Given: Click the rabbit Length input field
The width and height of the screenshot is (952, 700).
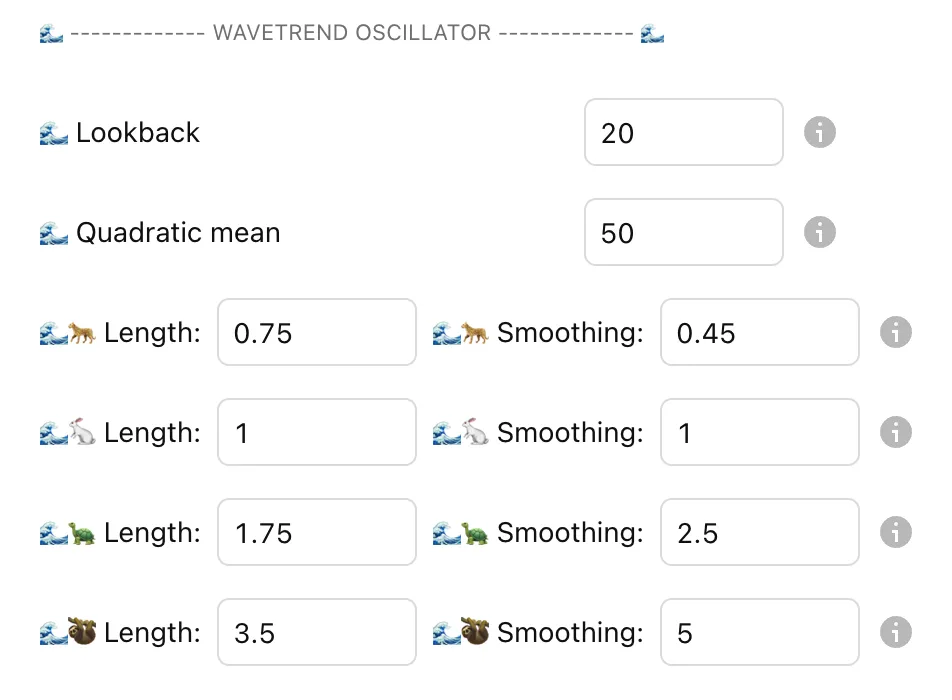Looking at the screenshot, I should pos(316,432).
